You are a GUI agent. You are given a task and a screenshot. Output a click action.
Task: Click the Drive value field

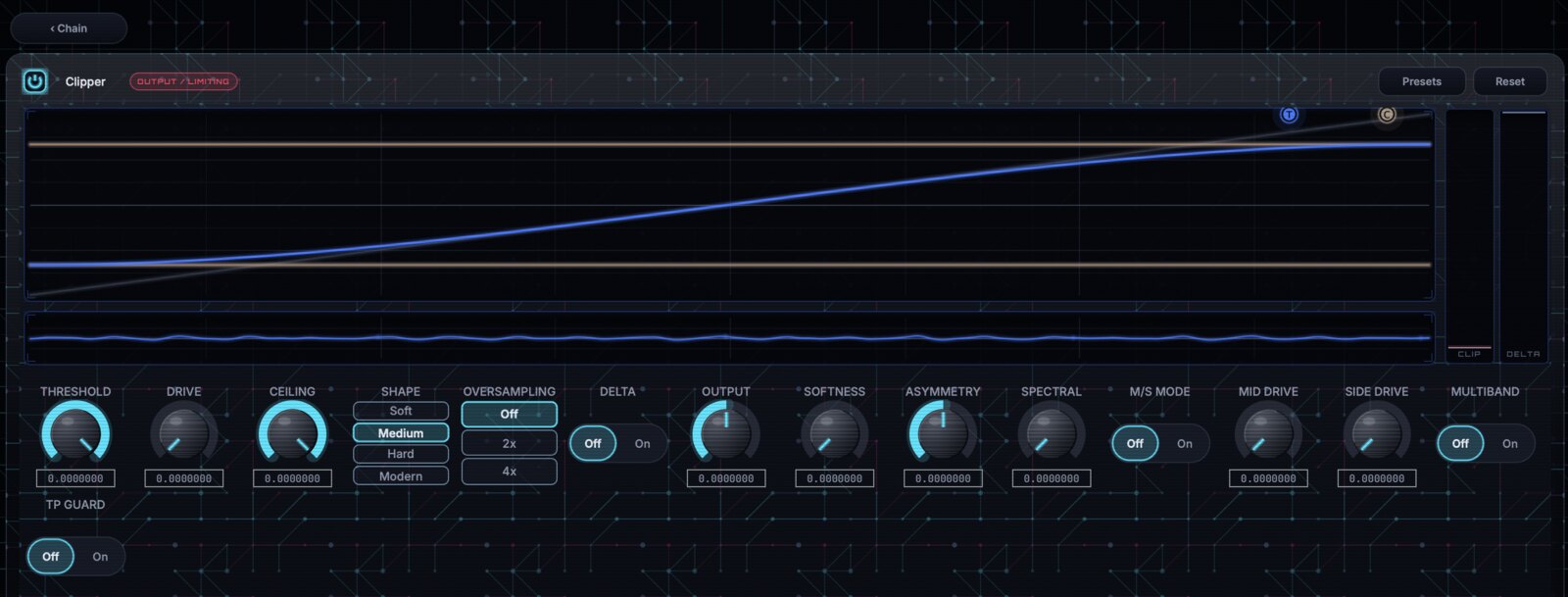[x=183, y=478]
